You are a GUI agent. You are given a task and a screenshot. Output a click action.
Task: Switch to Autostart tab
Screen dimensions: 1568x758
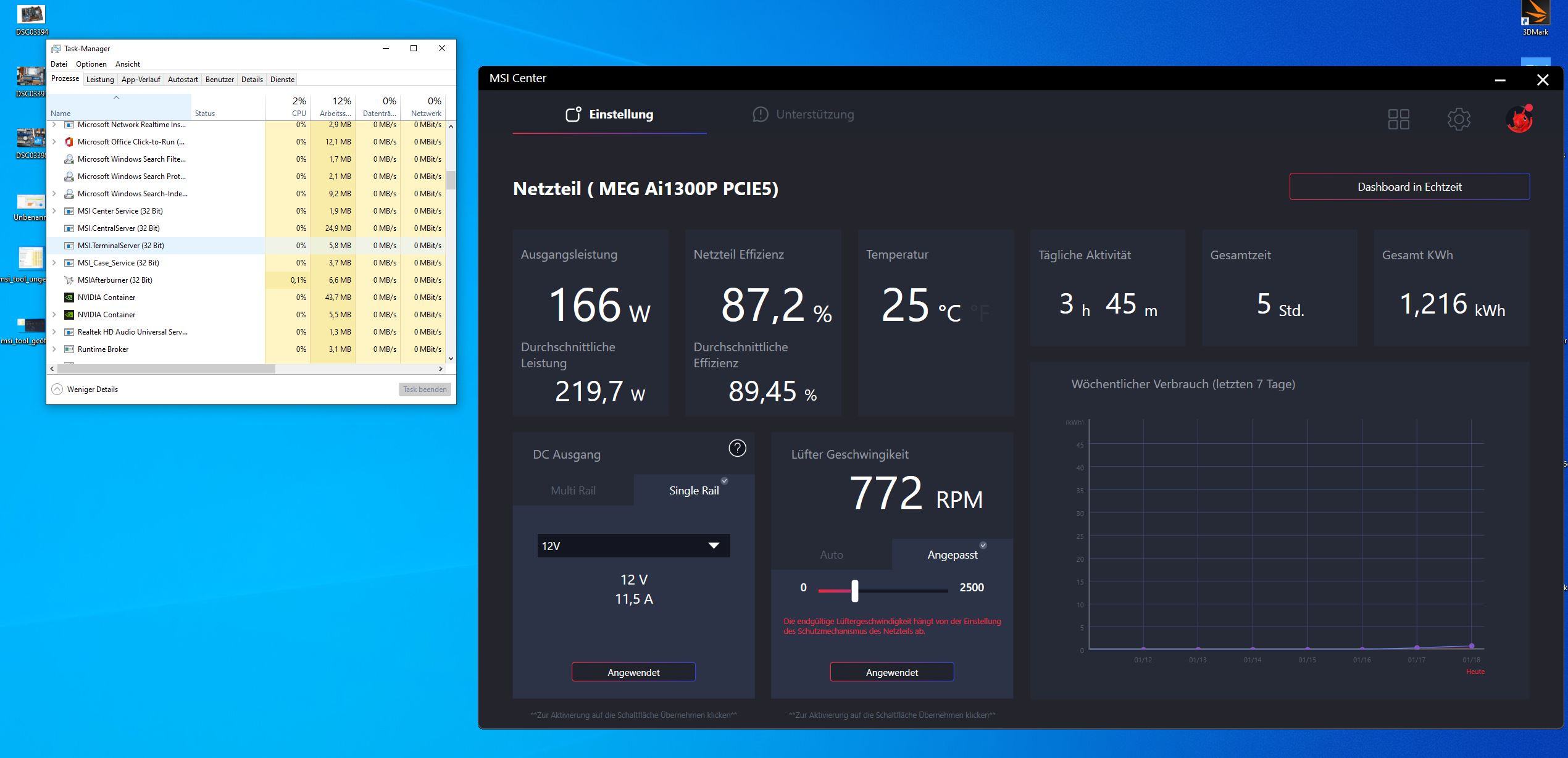point(183,80)
